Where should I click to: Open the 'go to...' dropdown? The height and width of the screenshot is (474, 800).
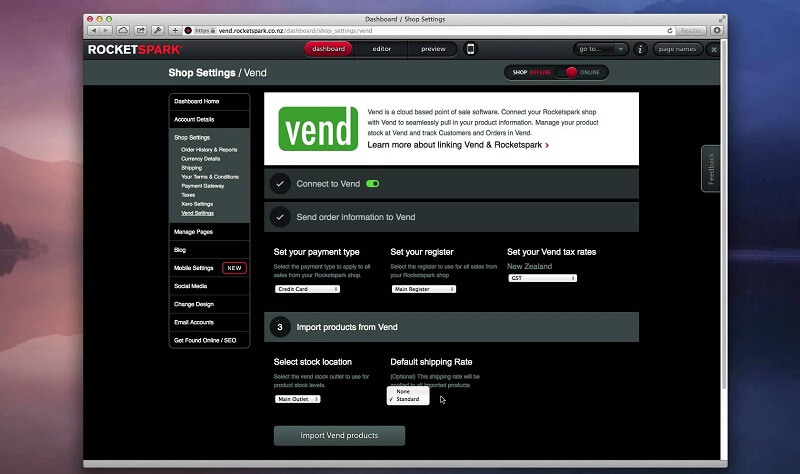pyautogui.click(x=601, y=49)
